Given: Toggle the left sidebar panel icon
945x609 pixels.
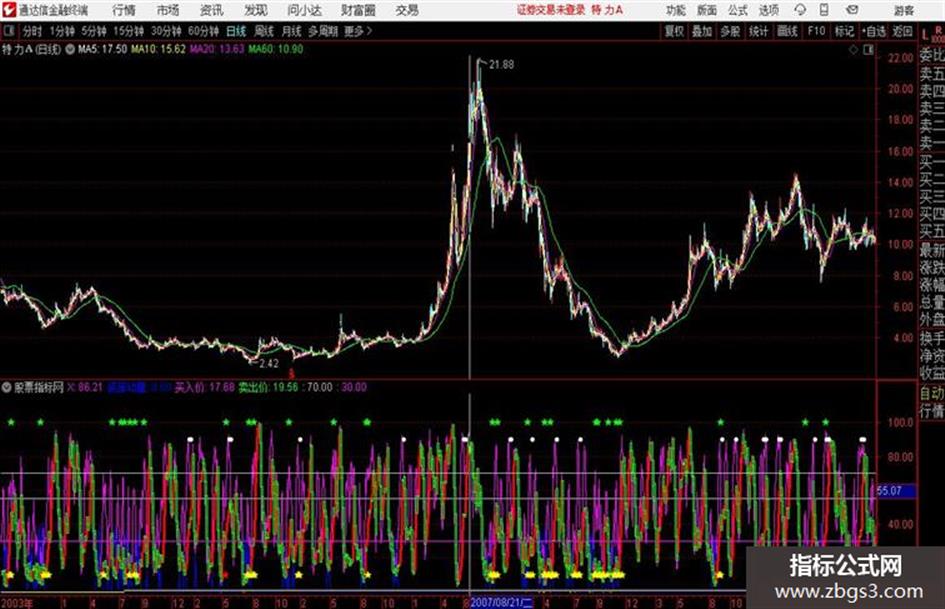Looking at the screenshot, I should coord(8,30).
